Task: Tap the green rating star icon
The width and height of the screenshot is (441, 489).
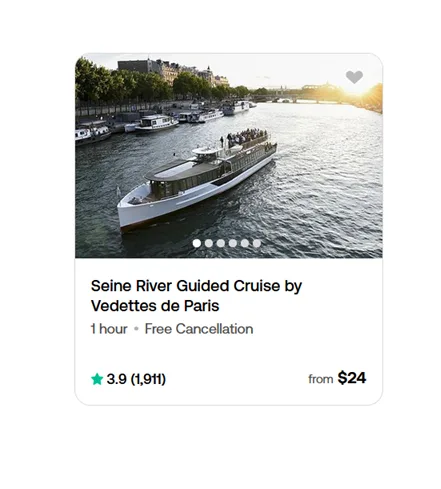Action: click(x=97, y=379)
